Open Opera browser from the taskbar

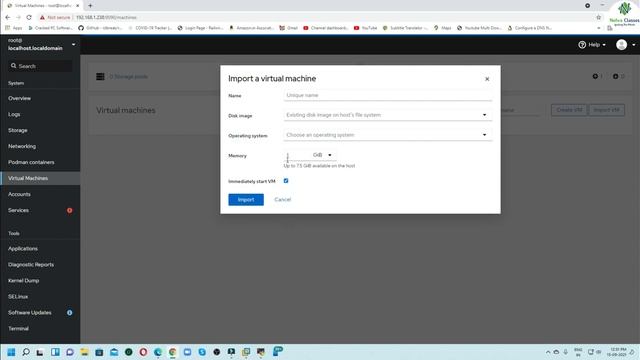coord(143,352)
